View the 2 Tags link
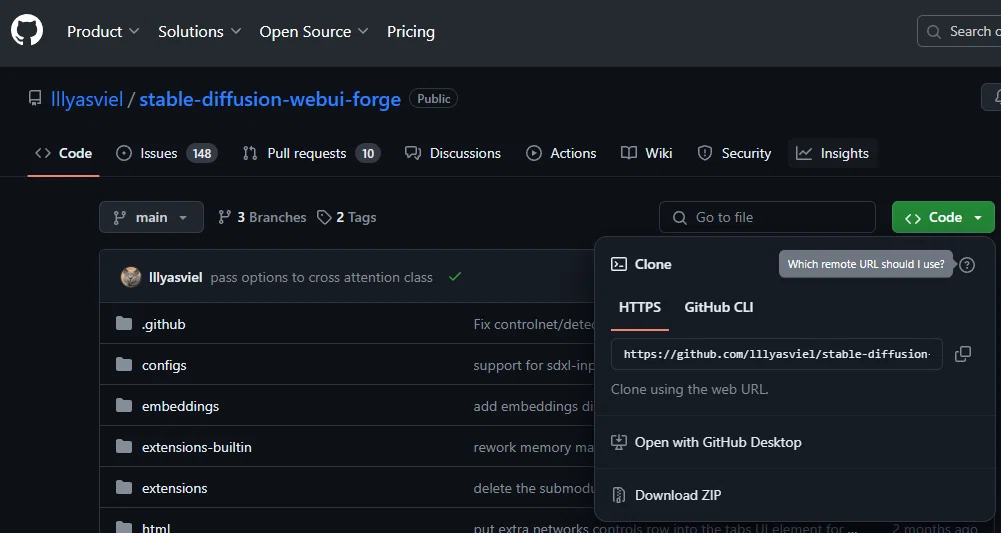The width and height of the screenshot is (1001, 533). (347, 217)
